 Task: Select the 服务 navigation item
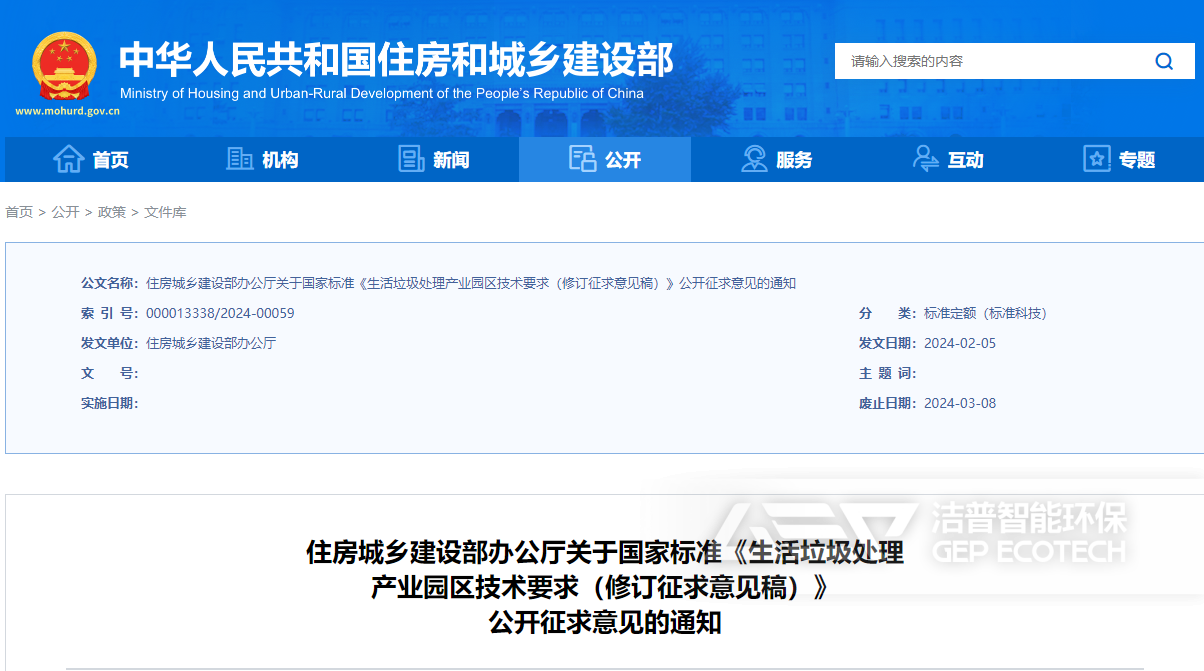pos(794,160)
